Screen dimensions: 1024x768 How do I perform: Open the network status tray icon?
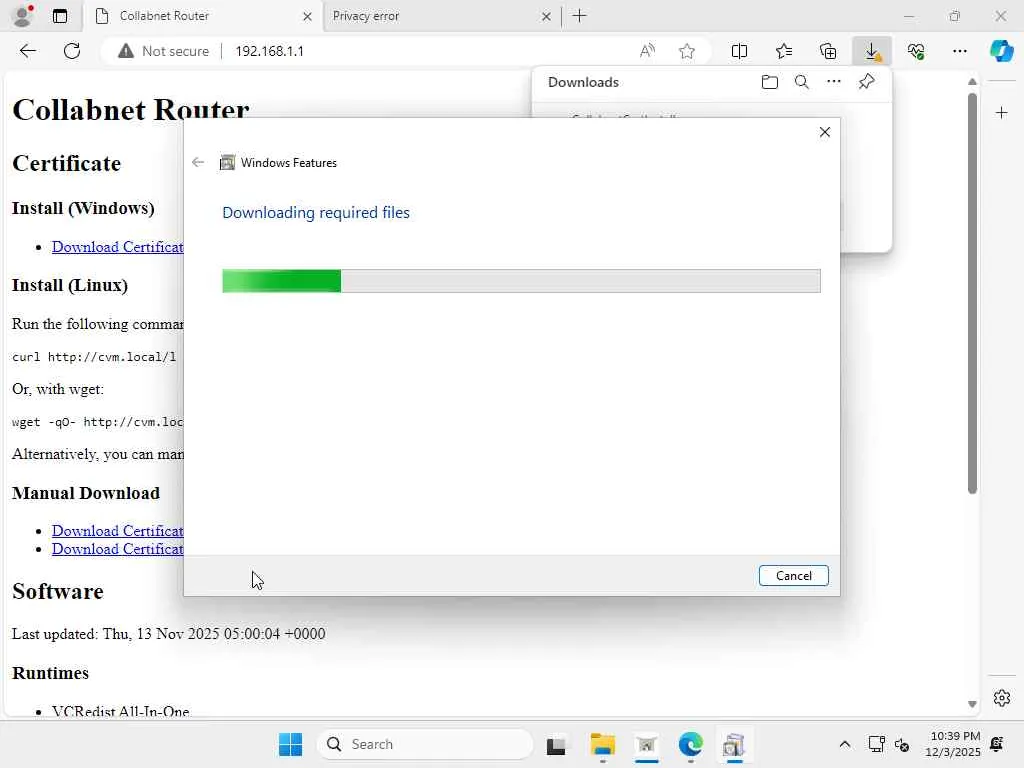pos(876,744)
